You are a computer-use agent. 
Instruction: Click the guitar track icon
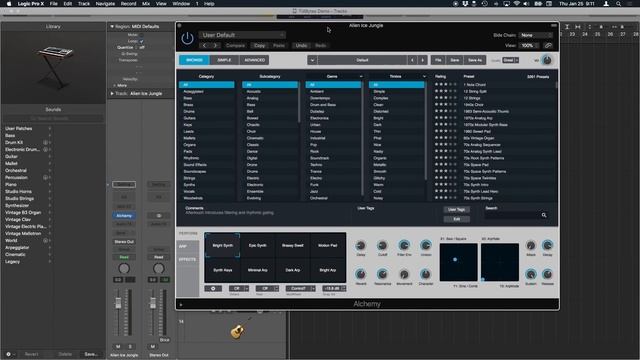(x=238, y=331)
